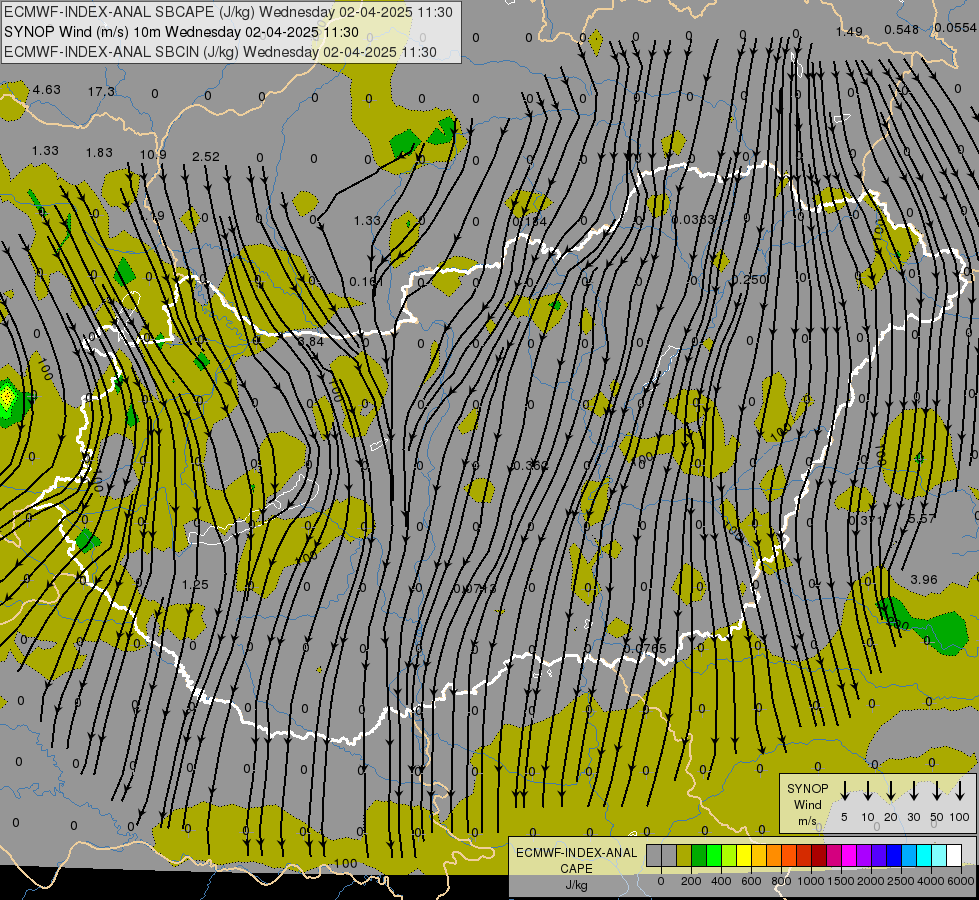Click the 2.52 value on the map
The image size is (979, 900).
(x=206, y=156)
